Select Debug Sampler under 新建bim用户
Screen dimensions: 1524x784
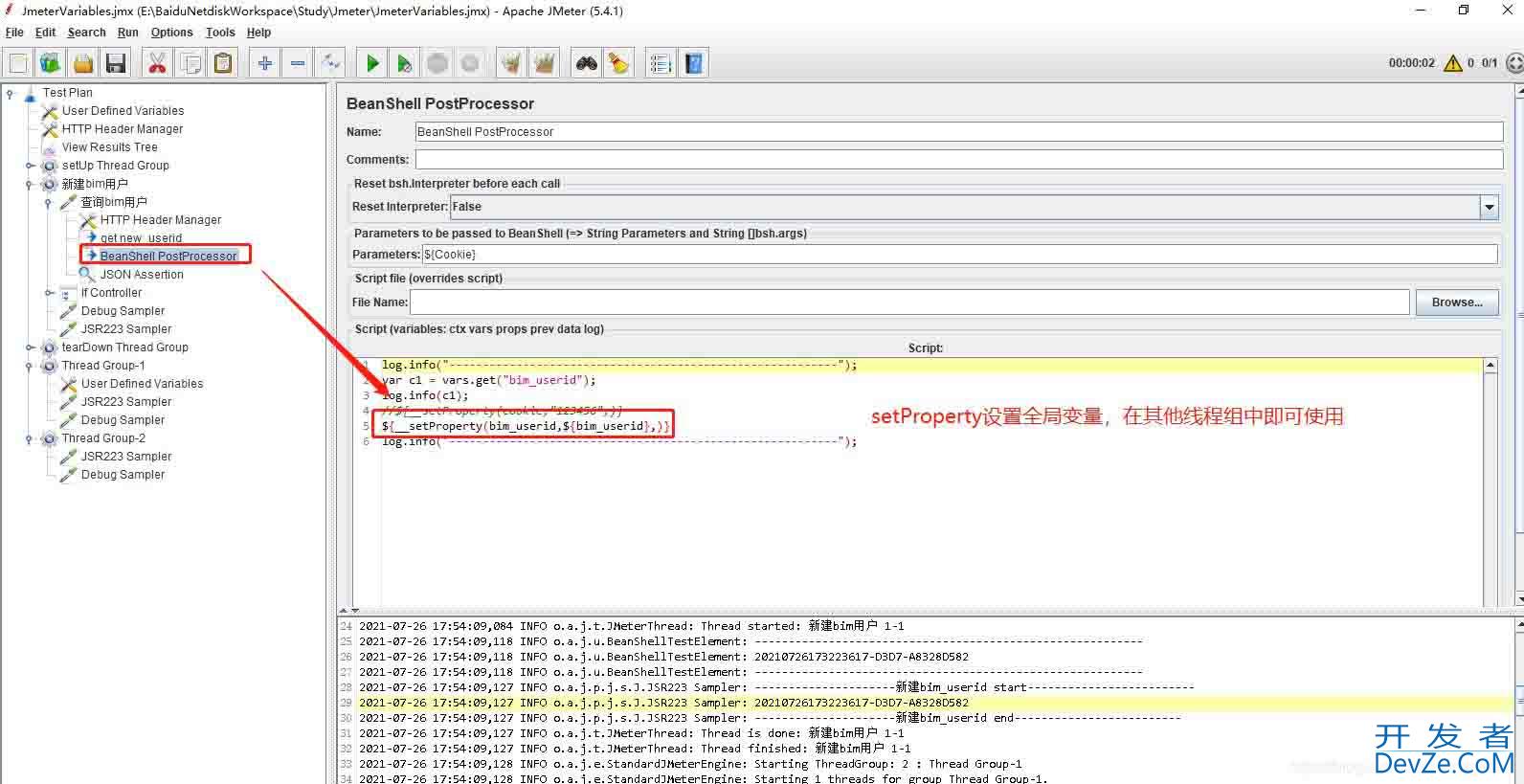tap(123, 311)
